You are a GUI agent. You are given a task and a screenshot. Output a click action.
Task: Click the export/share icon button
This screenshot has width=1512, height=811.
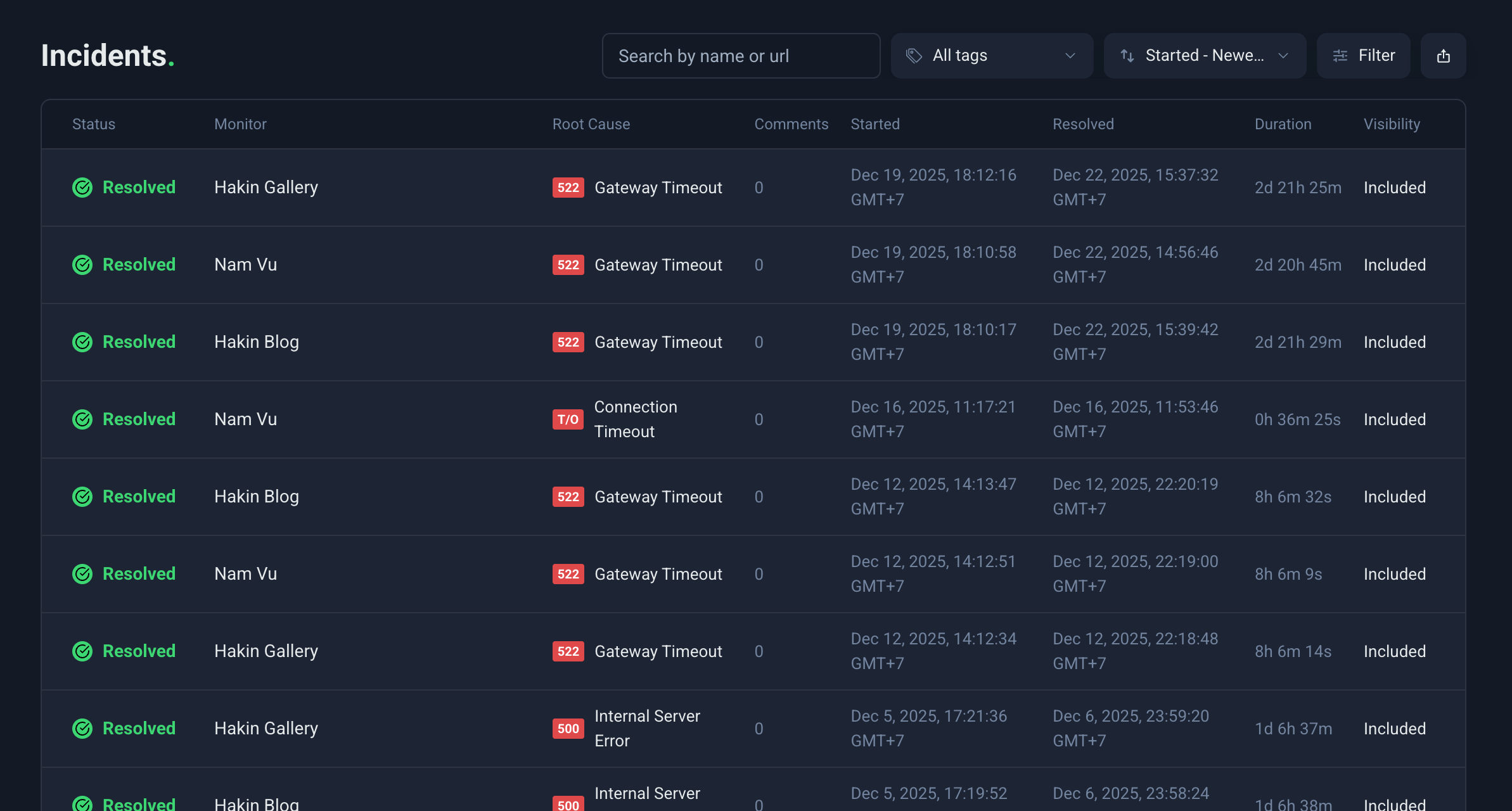click(x=1443, y=56)
